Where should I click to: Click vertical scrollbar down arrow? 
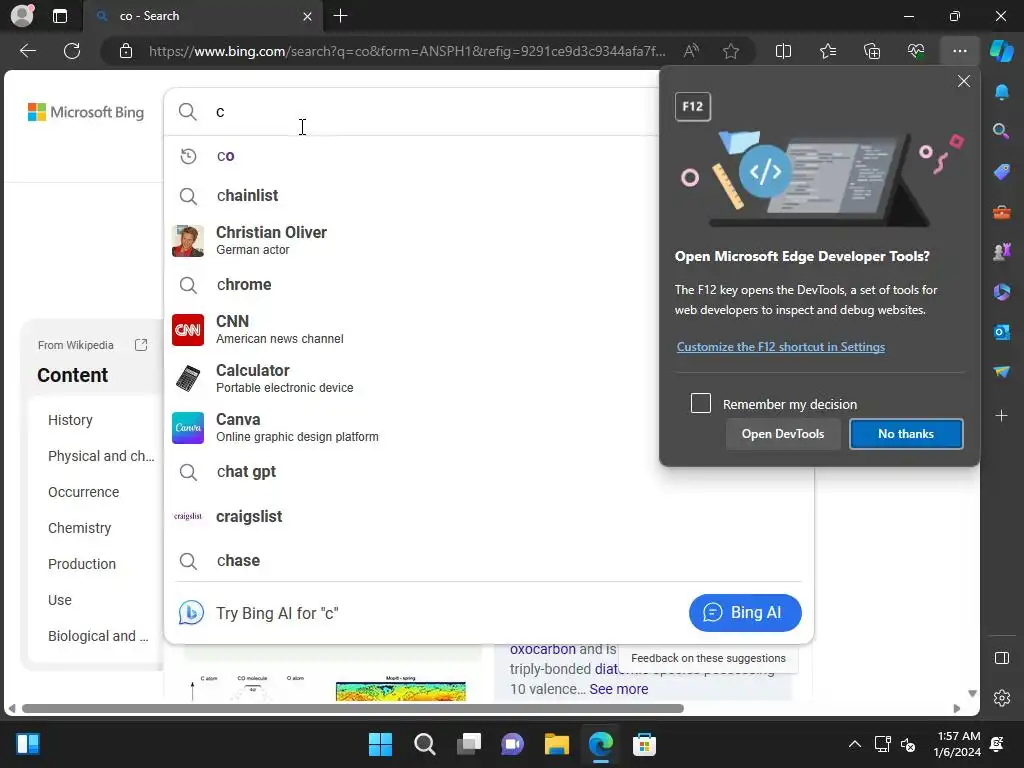tap(972, 694)
